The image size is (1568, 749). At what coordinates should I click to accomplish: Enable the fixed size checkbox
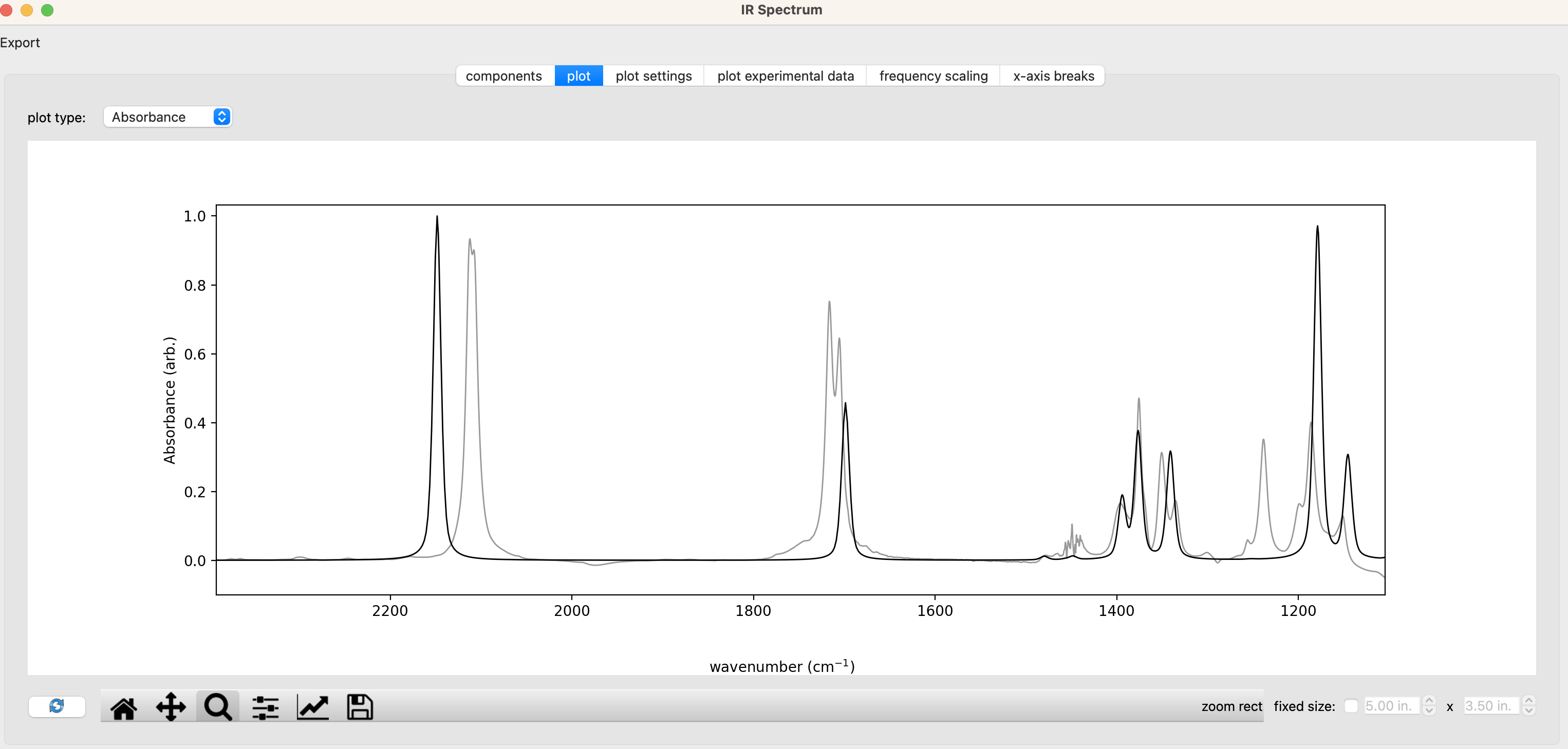[x=1351, y=706]
